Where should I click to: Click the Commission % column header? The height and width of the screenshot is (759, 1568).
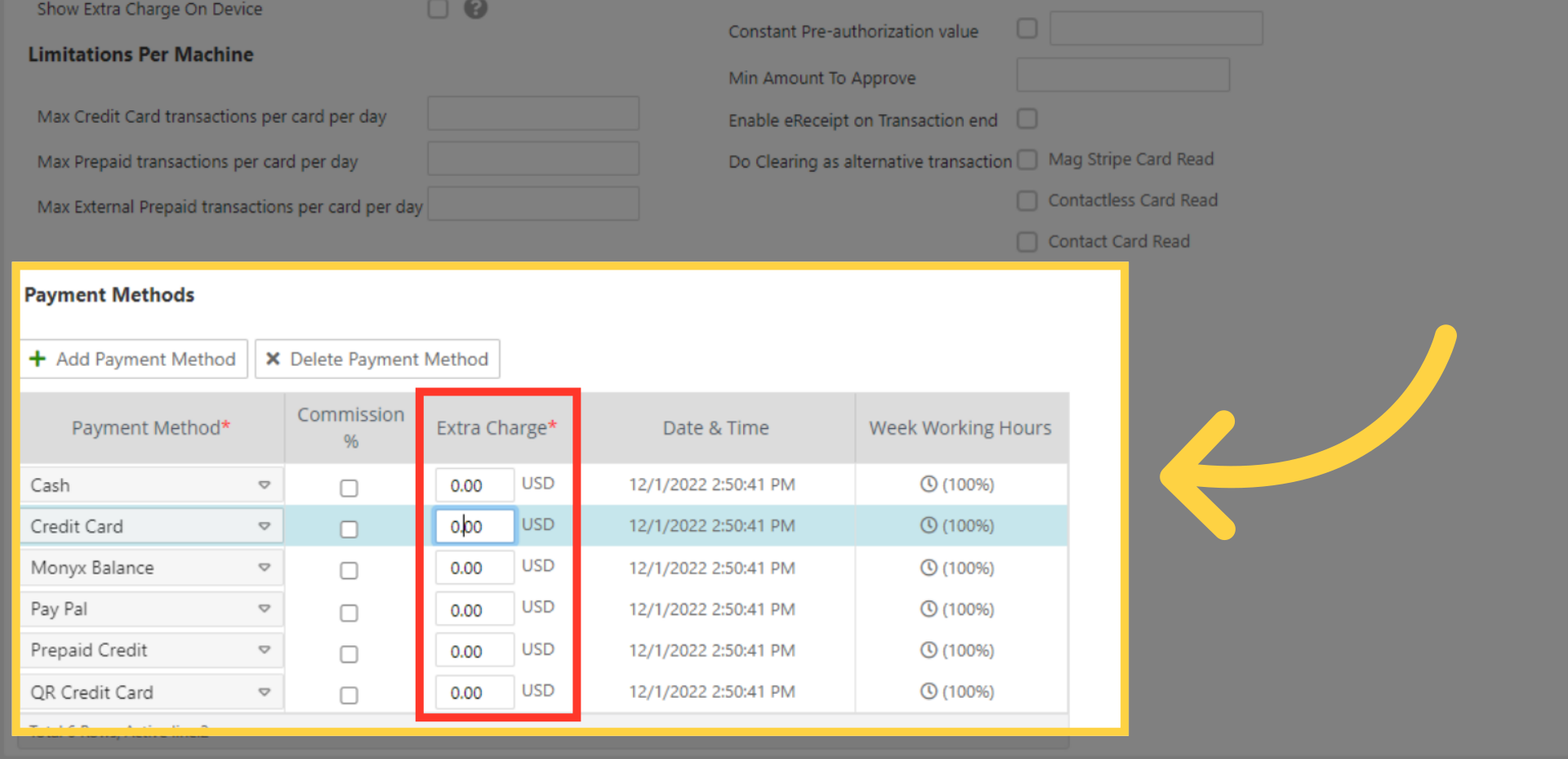tap(350, 428)
